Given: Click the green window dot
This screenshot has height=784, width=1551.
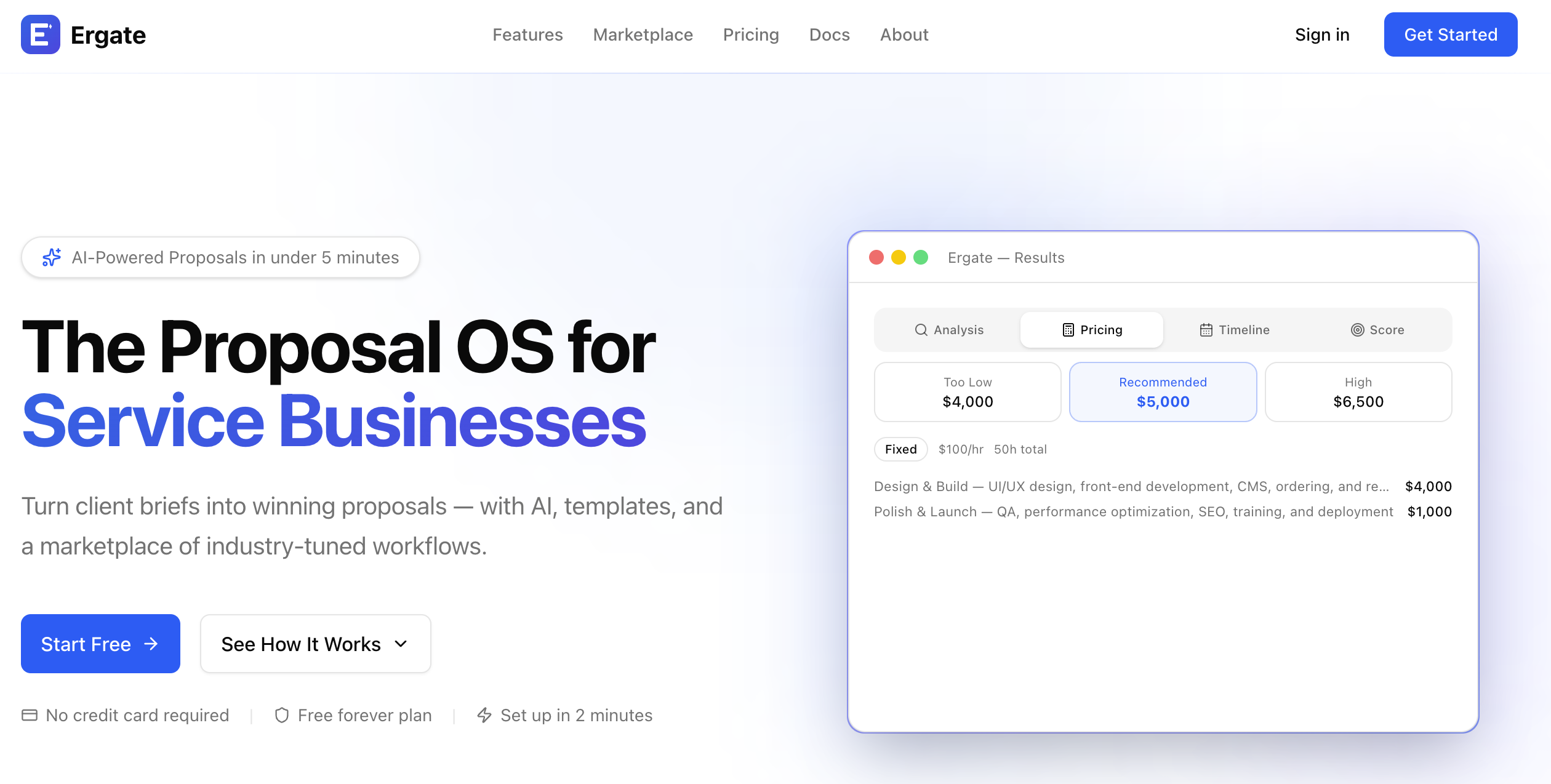Looking at the screenshot, I should coord(921,257).
